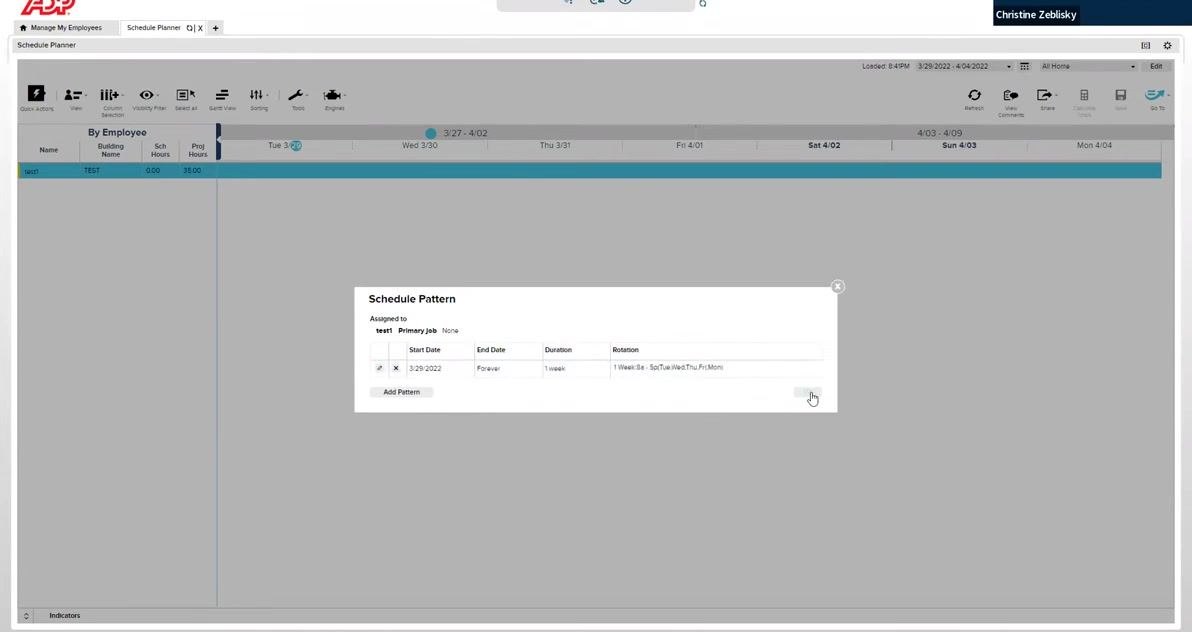Select the test1 employee row
Screen dimensions: 1192x632
click(589, 170)
